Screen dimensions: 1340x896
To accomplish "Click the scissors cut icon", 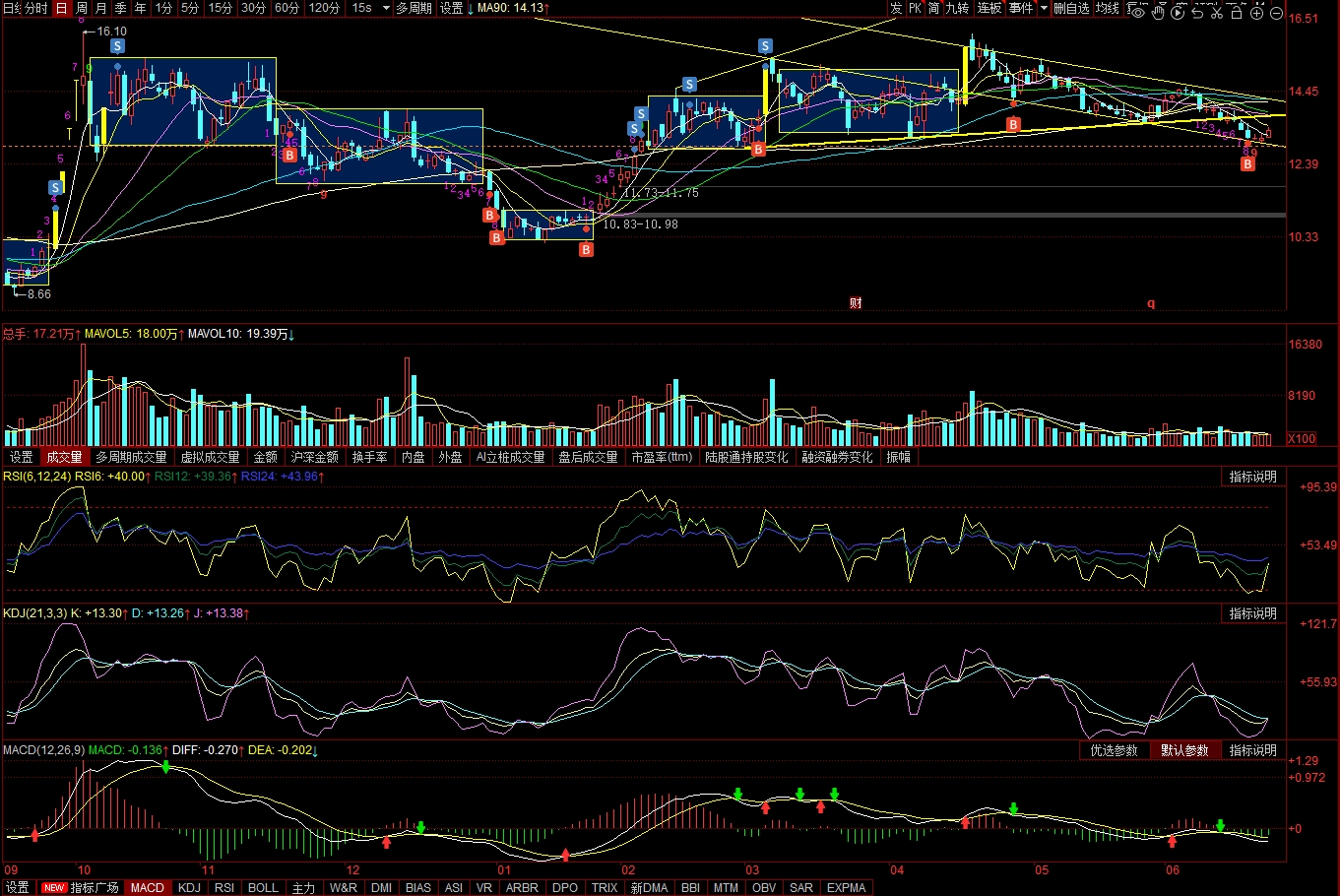I will pos(1216,13).
